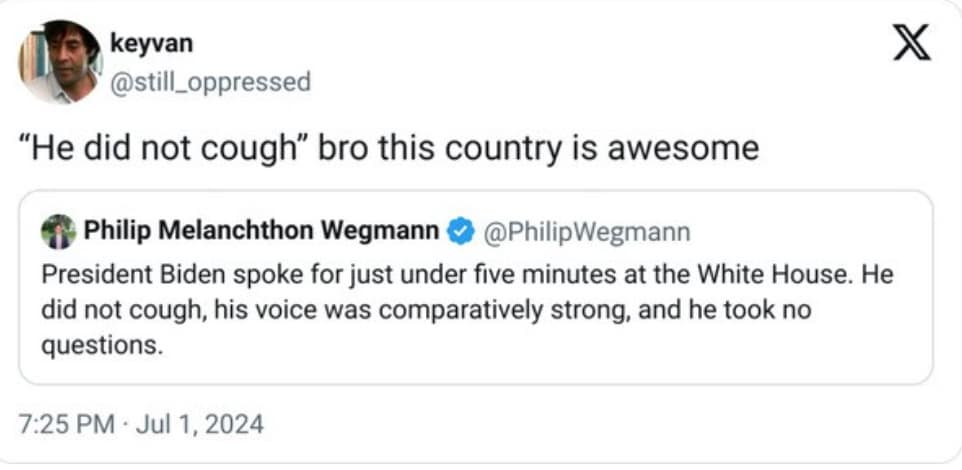The width and height of the screenshot is (962, 470).
Task: Click "he took no" in quoted tweet
Action: coord(745,309)
